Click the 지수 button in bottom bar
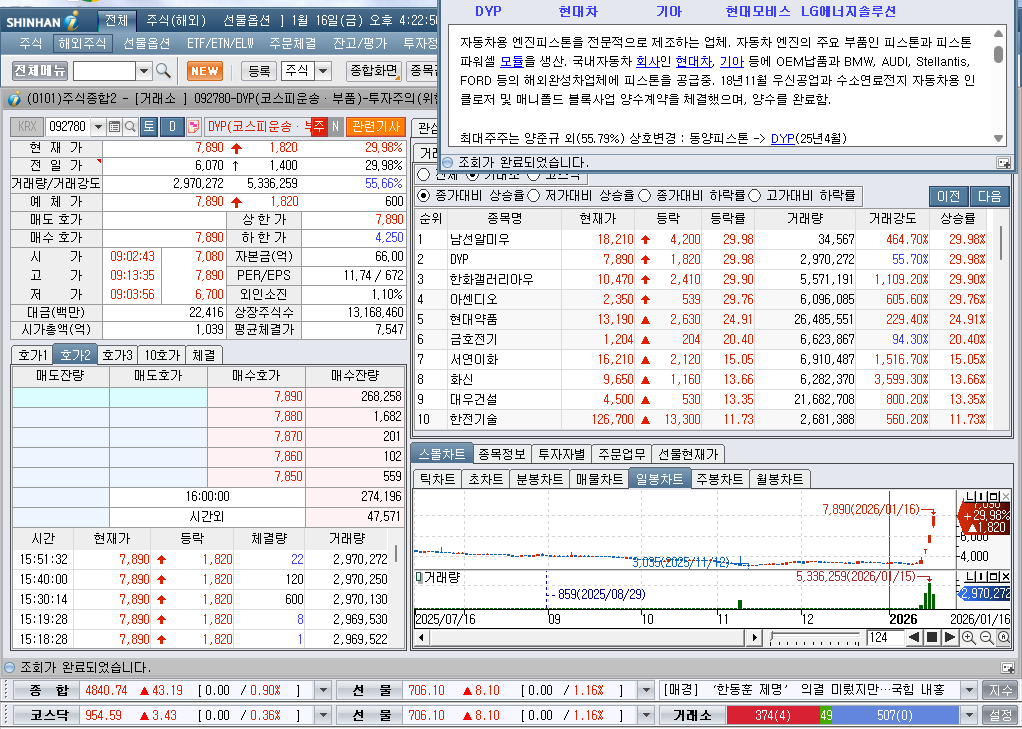1022x729 pixels. tap(999, 690)
